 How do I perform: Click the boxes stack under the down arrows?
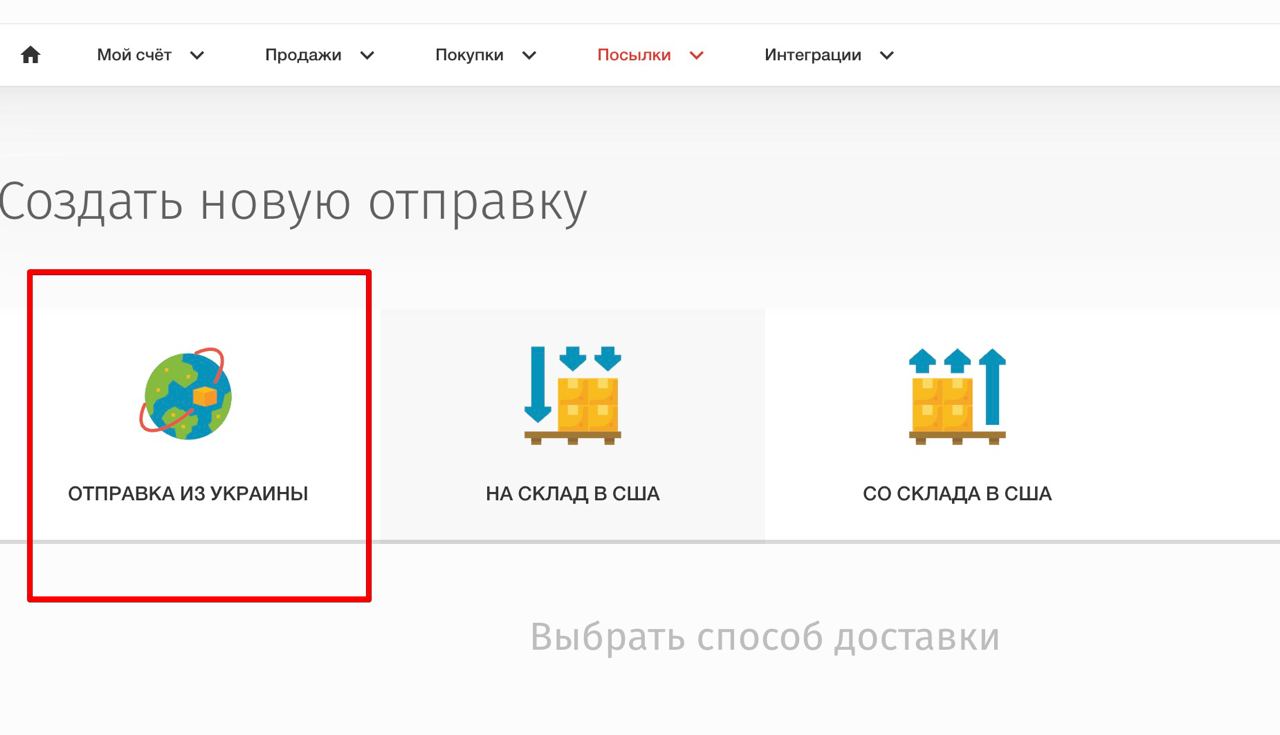click(x=590, y=405)
